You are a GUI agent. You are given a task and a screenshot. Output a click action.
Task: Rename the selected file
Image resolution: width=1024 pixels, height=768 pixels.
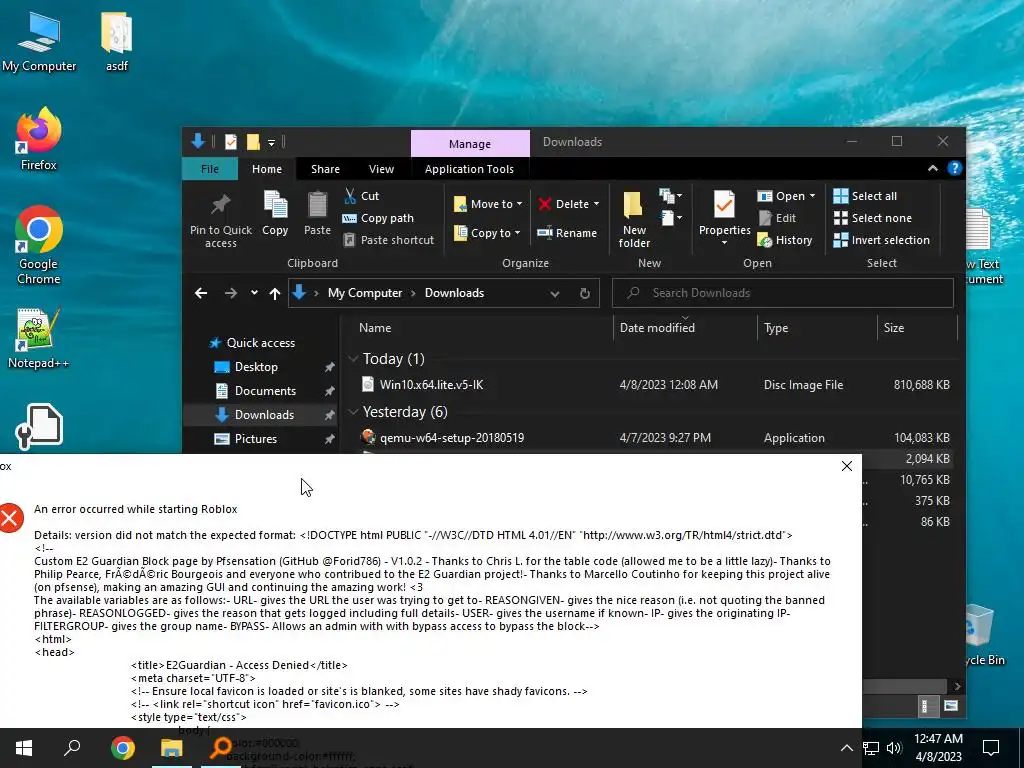pyautogui.click(x=567, y=232)
